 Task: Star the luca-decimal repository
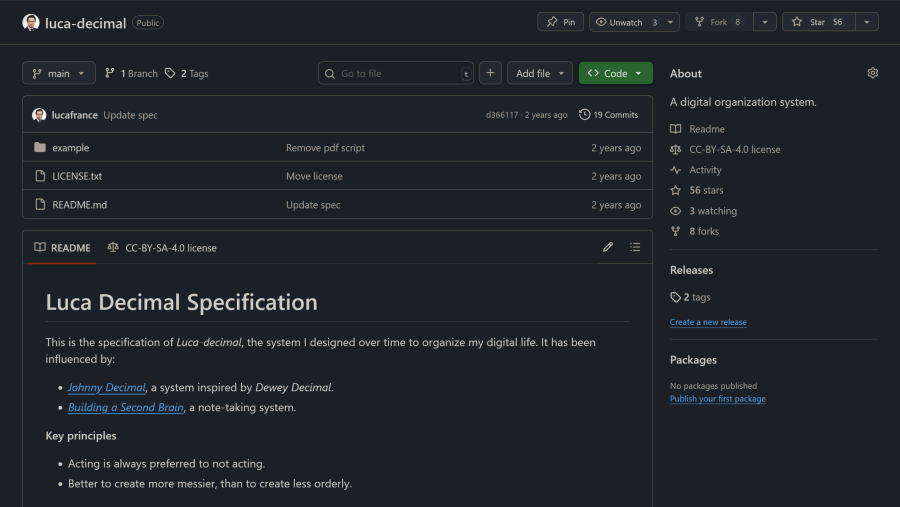(x=818, y=22)
